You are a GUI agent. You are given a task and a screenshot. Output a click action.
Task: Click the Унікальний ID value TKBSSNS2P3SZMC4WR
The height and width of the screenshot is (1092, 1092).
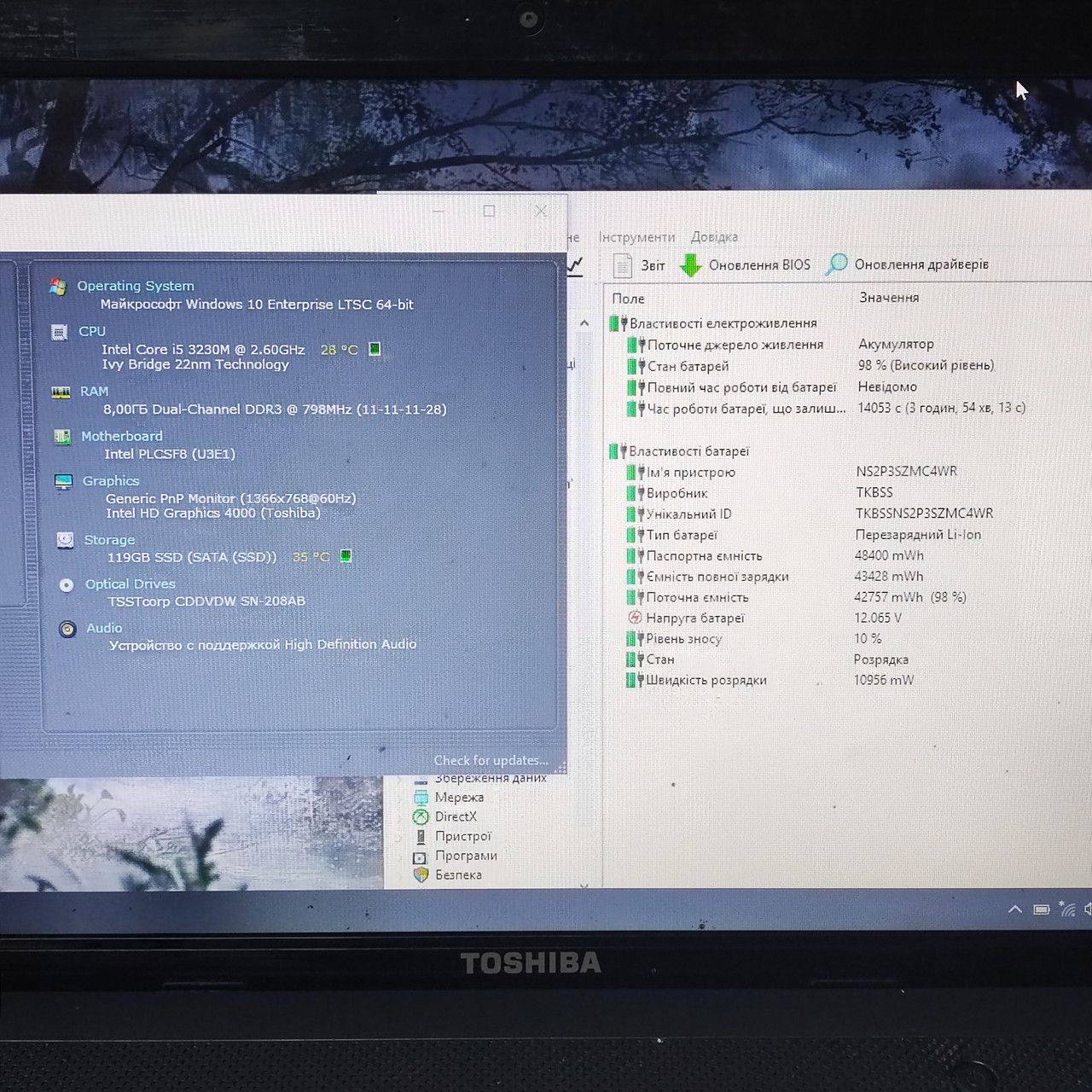point(924,514)
